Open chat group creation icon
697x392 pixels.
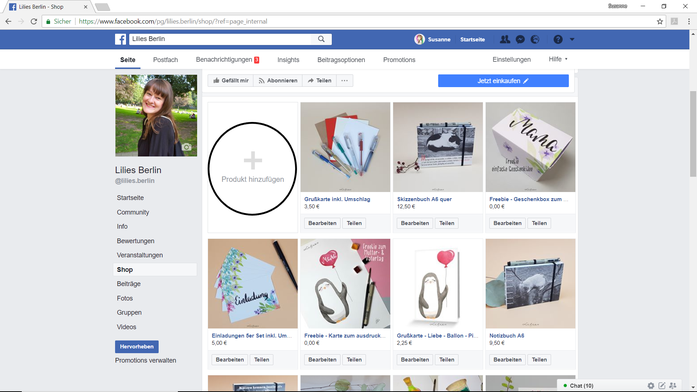(673, 386)
